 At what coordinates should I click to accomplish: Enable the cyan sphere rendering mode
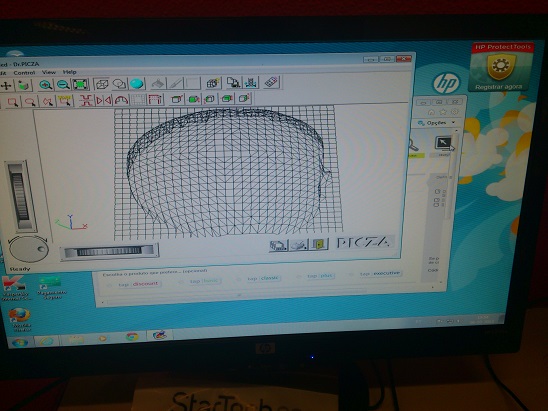136,83
